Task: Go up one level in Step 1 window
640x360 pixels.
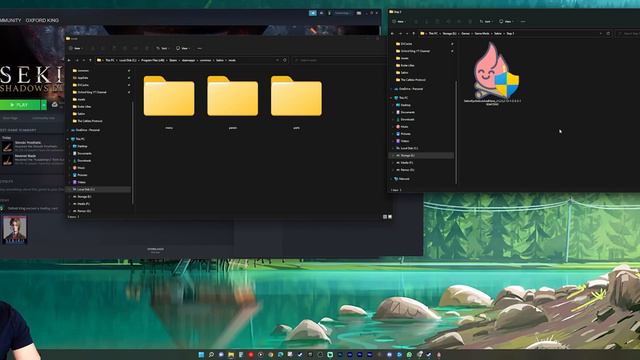Action: pyautogui.click(x=413, y=33)
